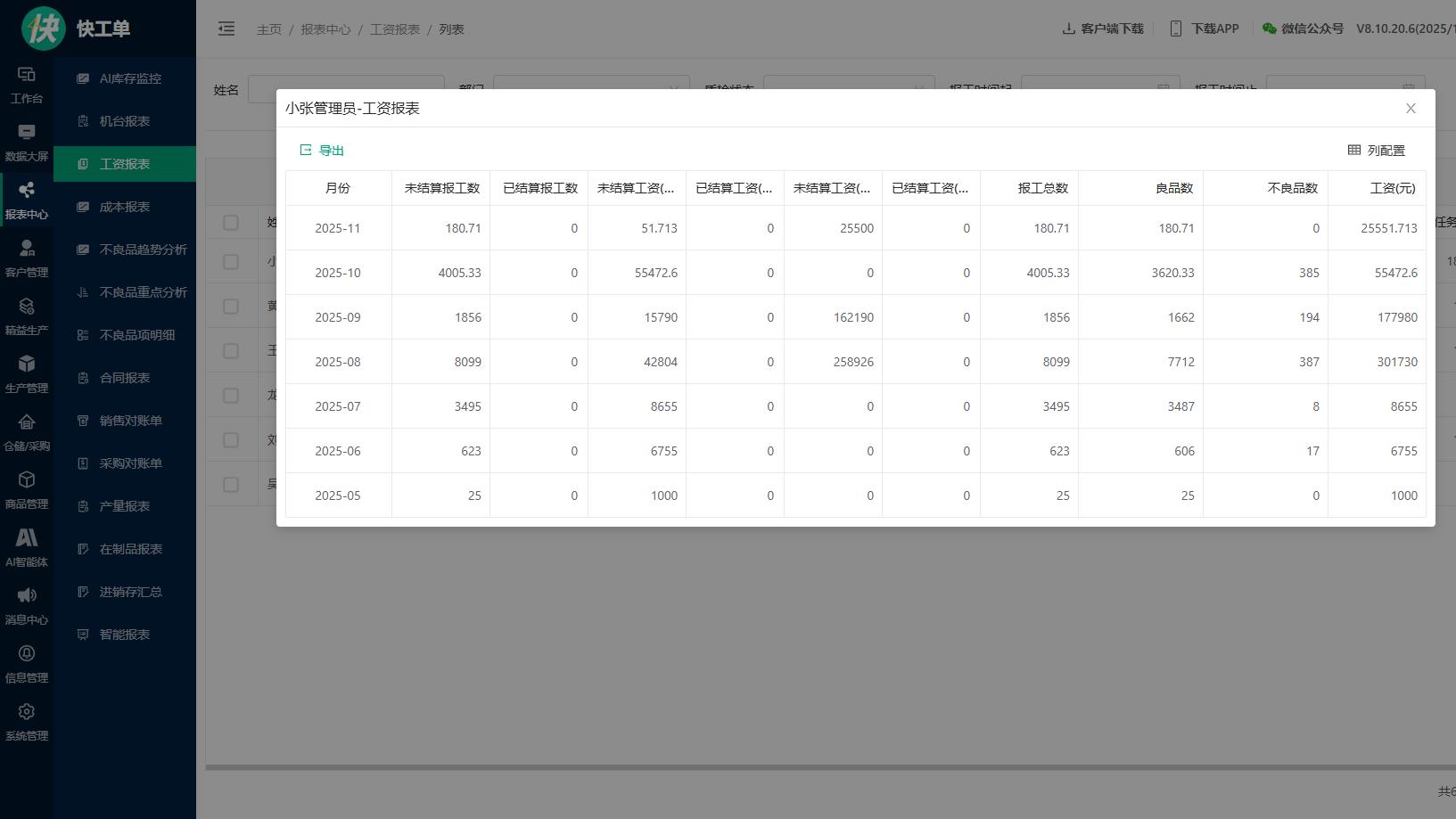Click the 不良品数 column header

(x=1266, y=188)
